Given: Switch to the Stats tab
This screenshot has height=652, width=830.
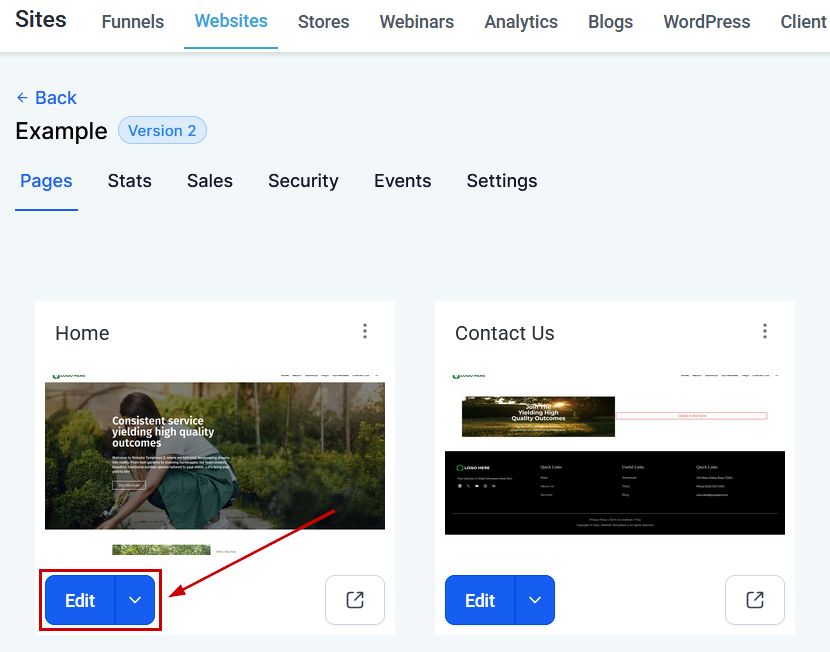Looking at the screenshot, I should pyautogui.click(x=130, y=181).
